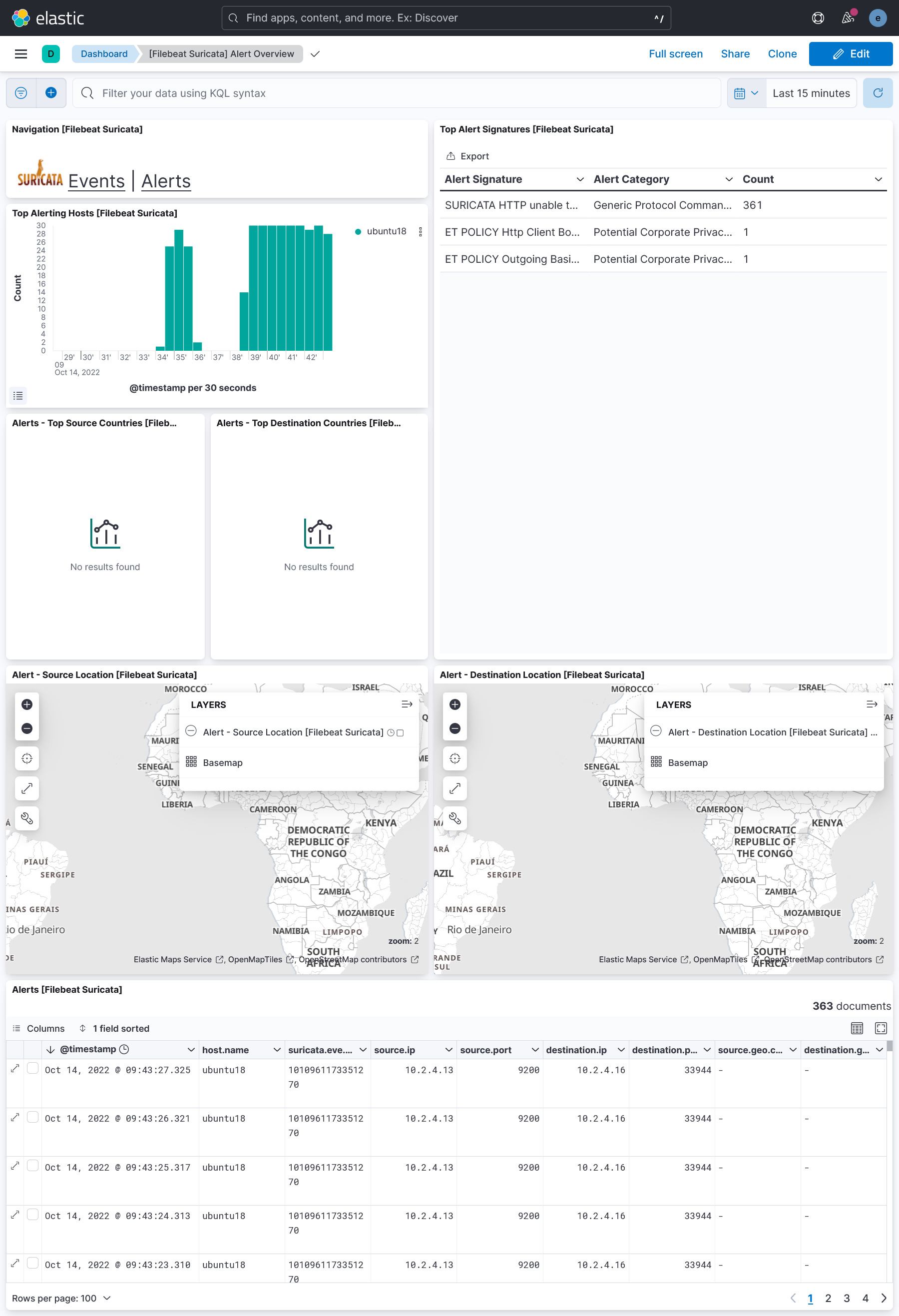Click the green D space avatar
This screenshot has width=899, height=1316.
51,54
